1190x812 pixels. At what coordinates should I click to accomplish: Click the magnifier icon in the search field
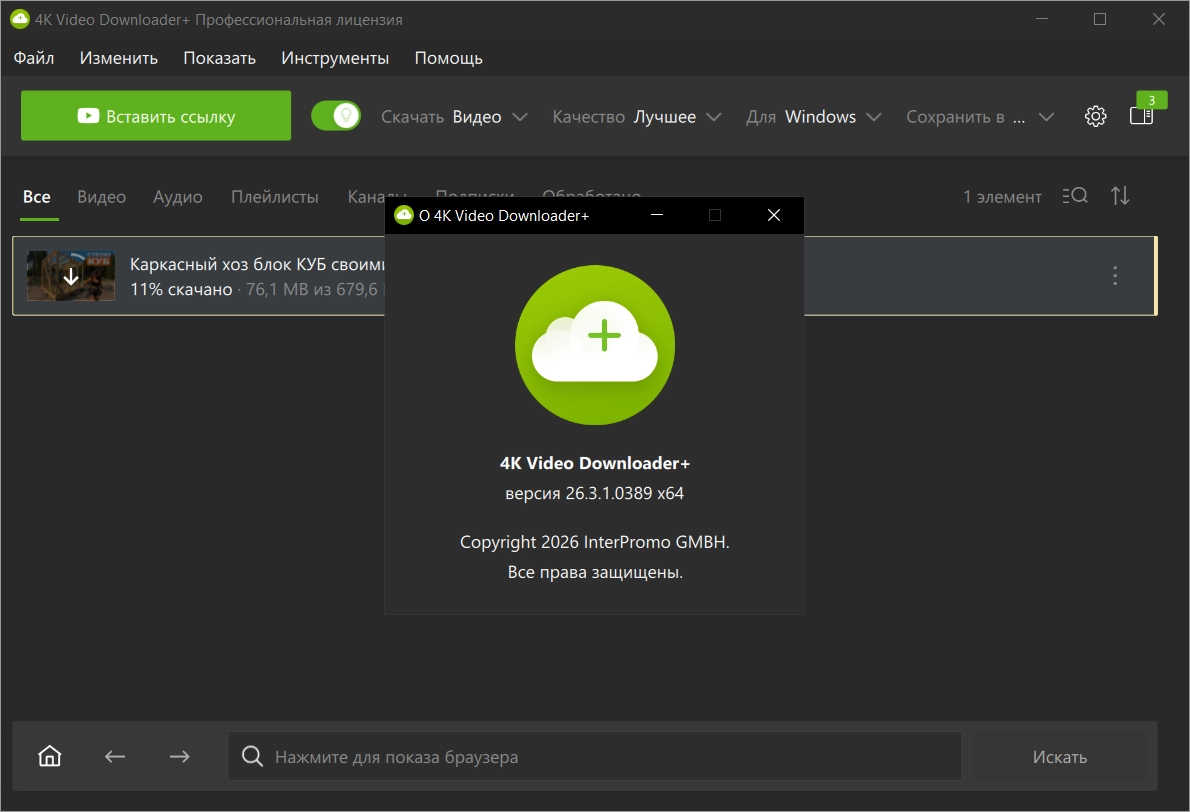[x=252, y=756]
